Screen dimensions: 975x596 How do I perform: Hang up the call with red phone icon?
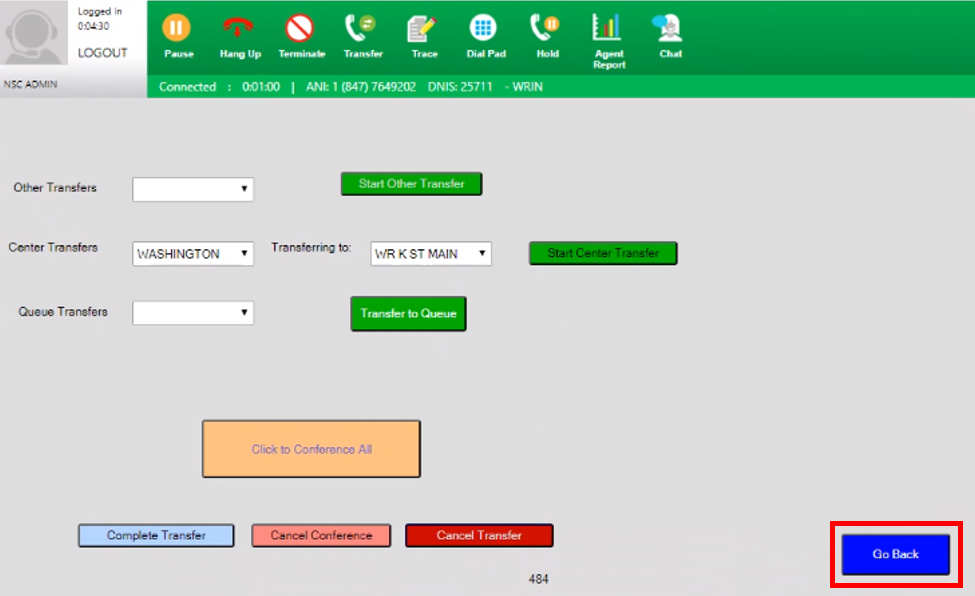(x=238, y=28)
